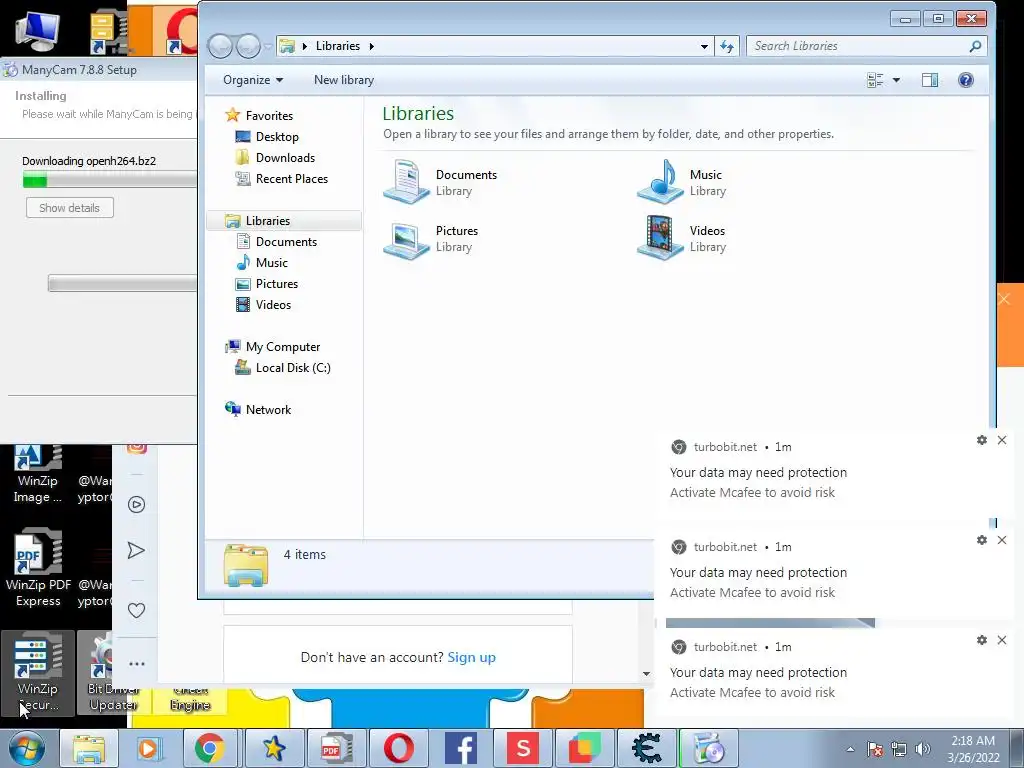Click the Explorer back arrow button
Image resolution: width=1024 pixels, height=768 pixels.
click(x=220, y=46)
